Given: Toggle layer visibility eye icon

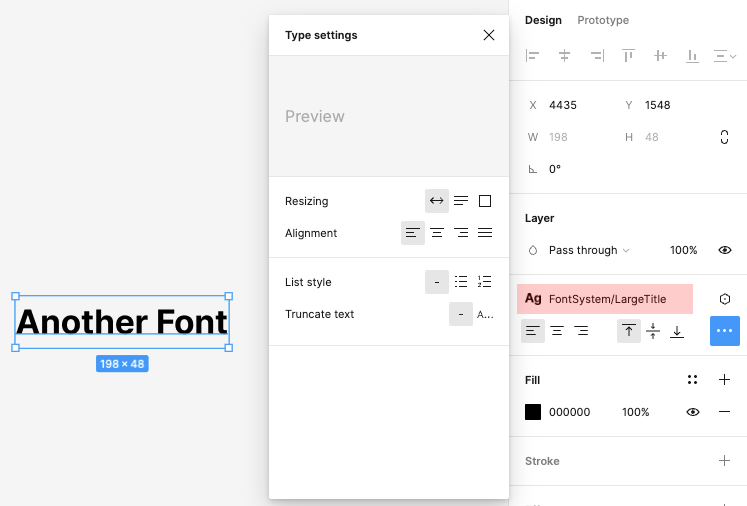Looking at the screenshot, I should coord(725,250).
